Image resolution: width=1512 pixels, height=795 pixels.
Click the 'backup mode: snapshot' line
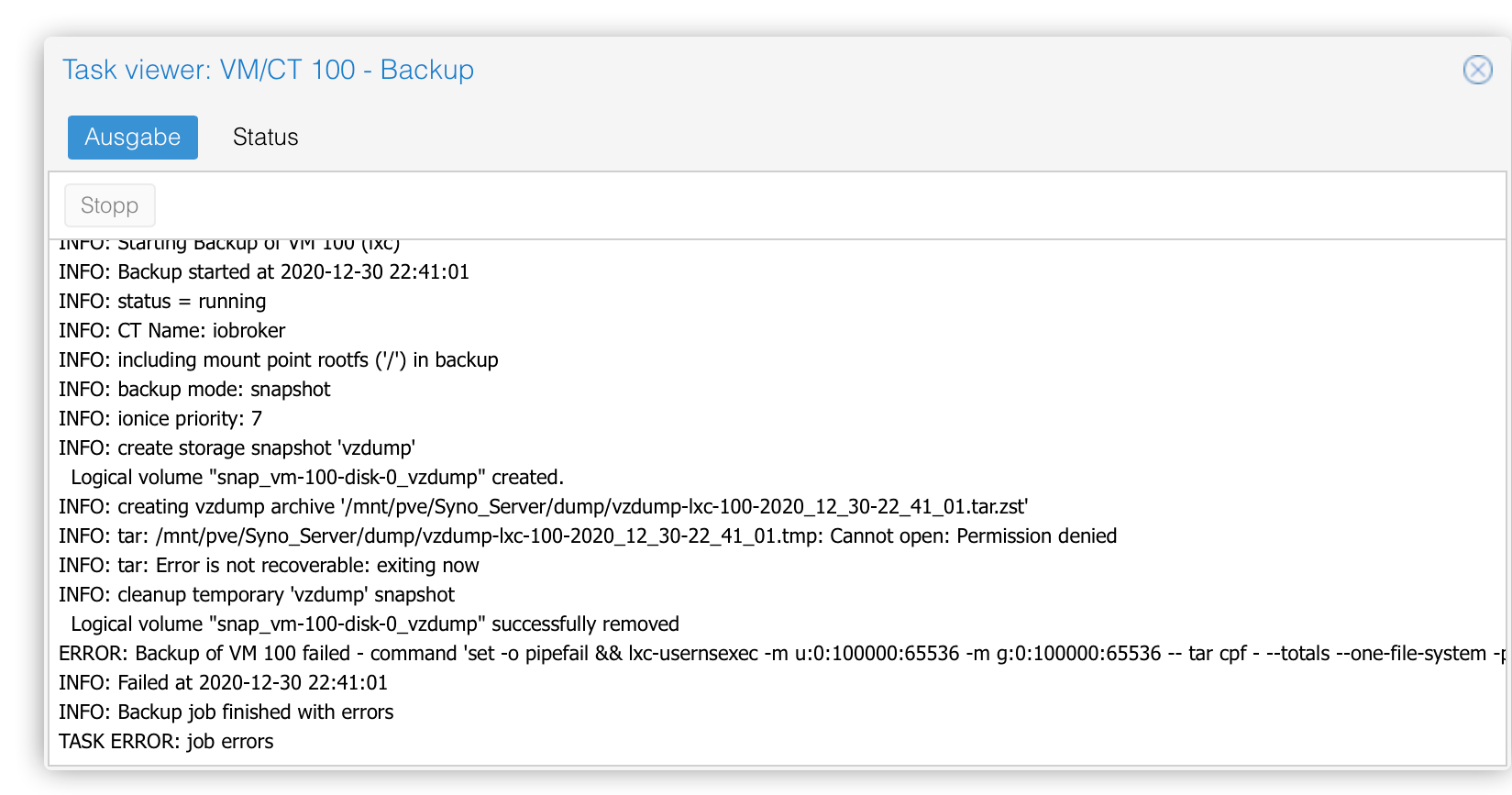point(194,390)
